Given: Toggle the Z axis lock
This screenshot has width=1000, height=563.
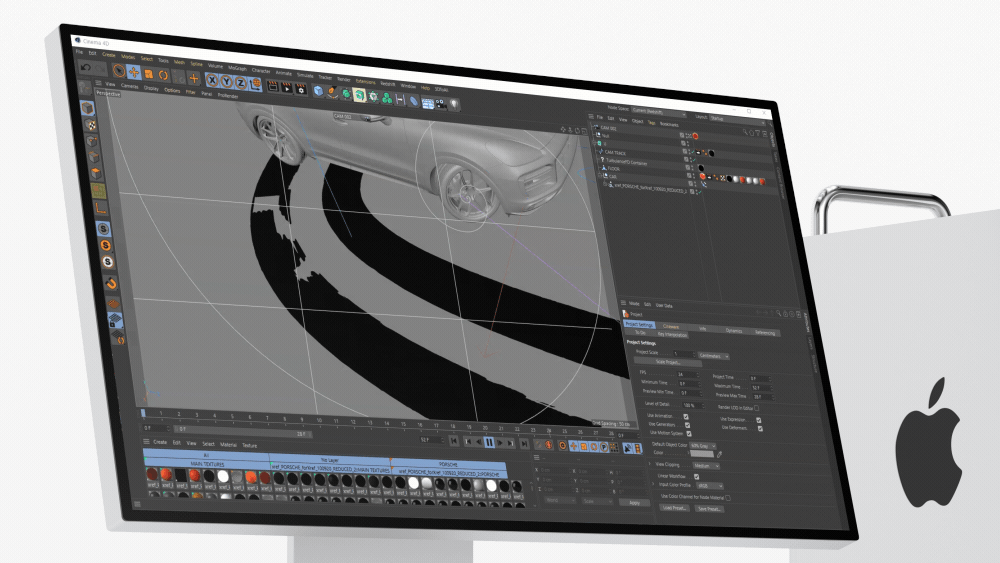Looking at the screenshot, I should coord(240,83).
